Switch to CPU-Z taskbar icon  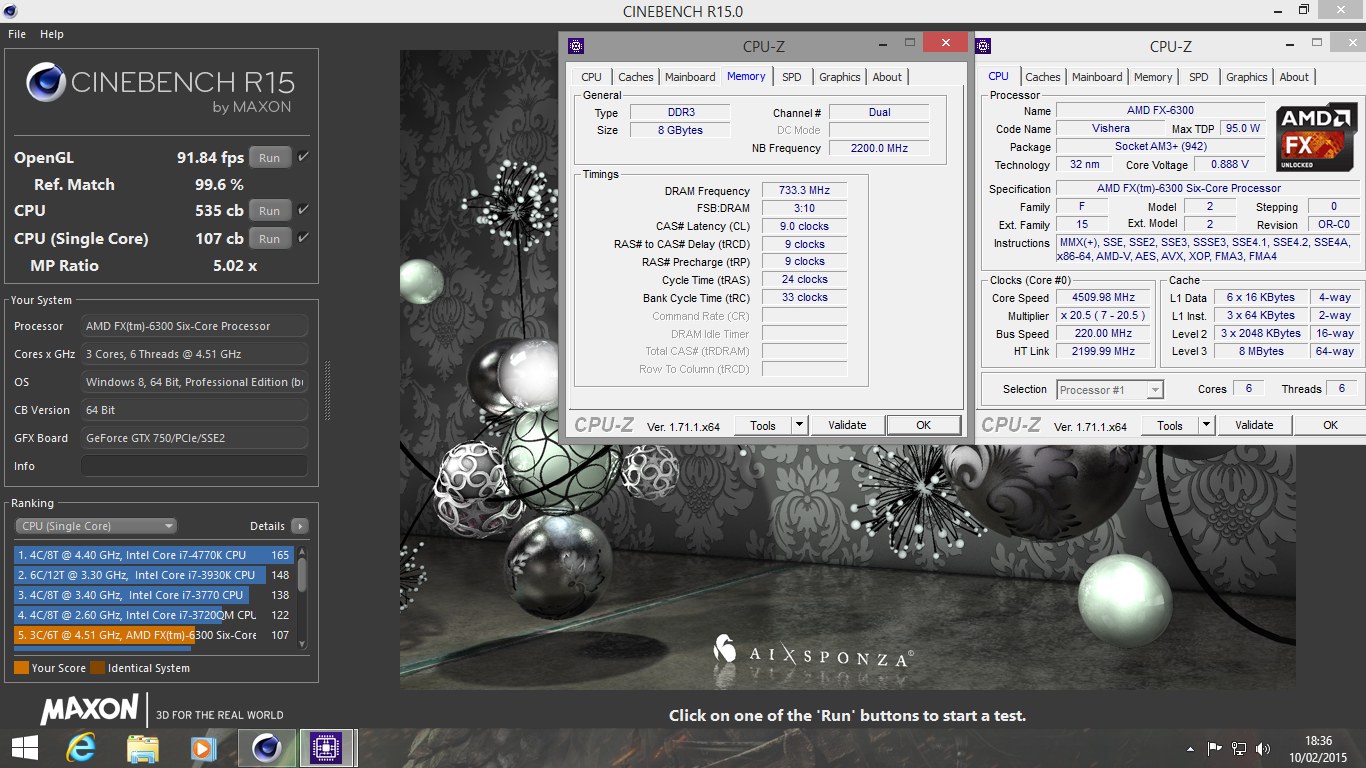pyautogui.click(x=327, y=748)
